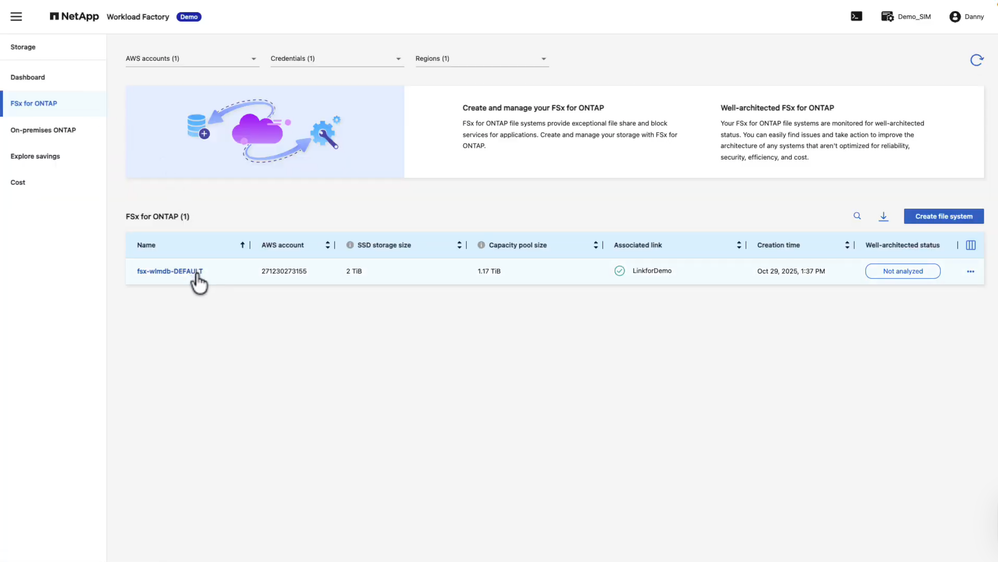Download the file systems table
The width and height of the screenshot is (998, 562).
point(883,216)
